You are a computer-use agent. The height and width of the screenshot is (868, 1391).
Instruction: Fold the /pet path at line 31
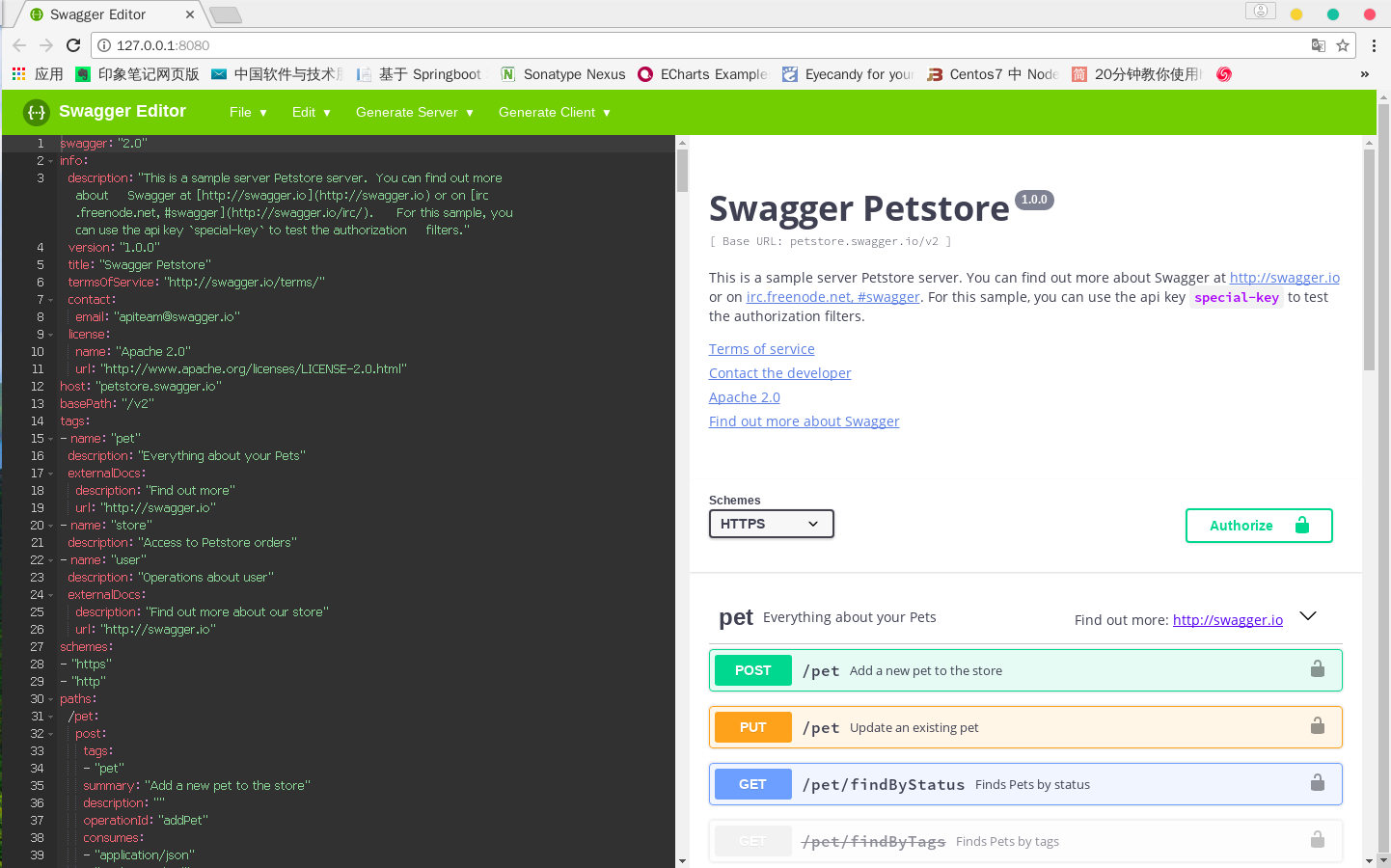pos(51,717)
